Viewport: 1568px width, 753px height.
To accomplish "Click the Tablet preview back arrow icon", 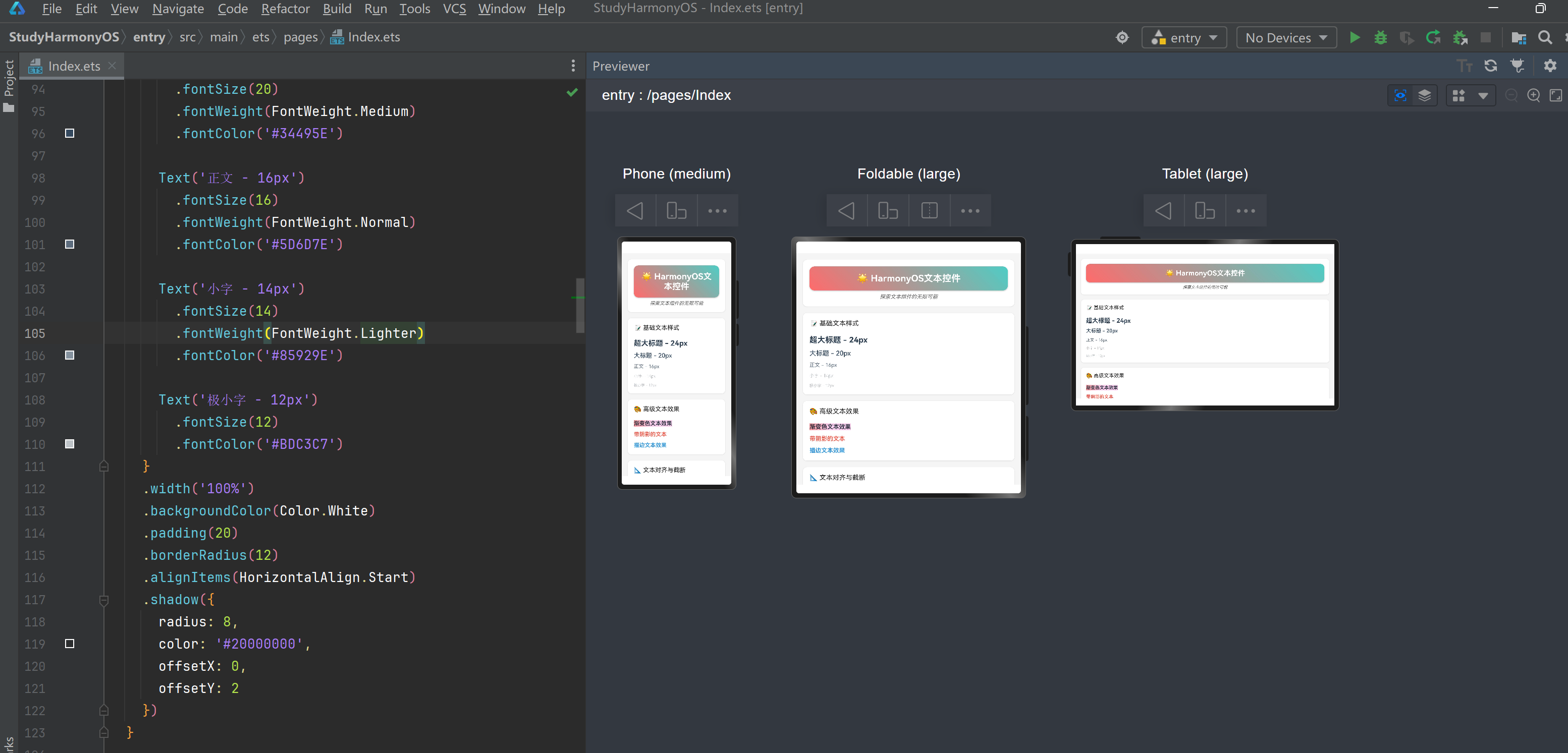I will coord(1163,210).
